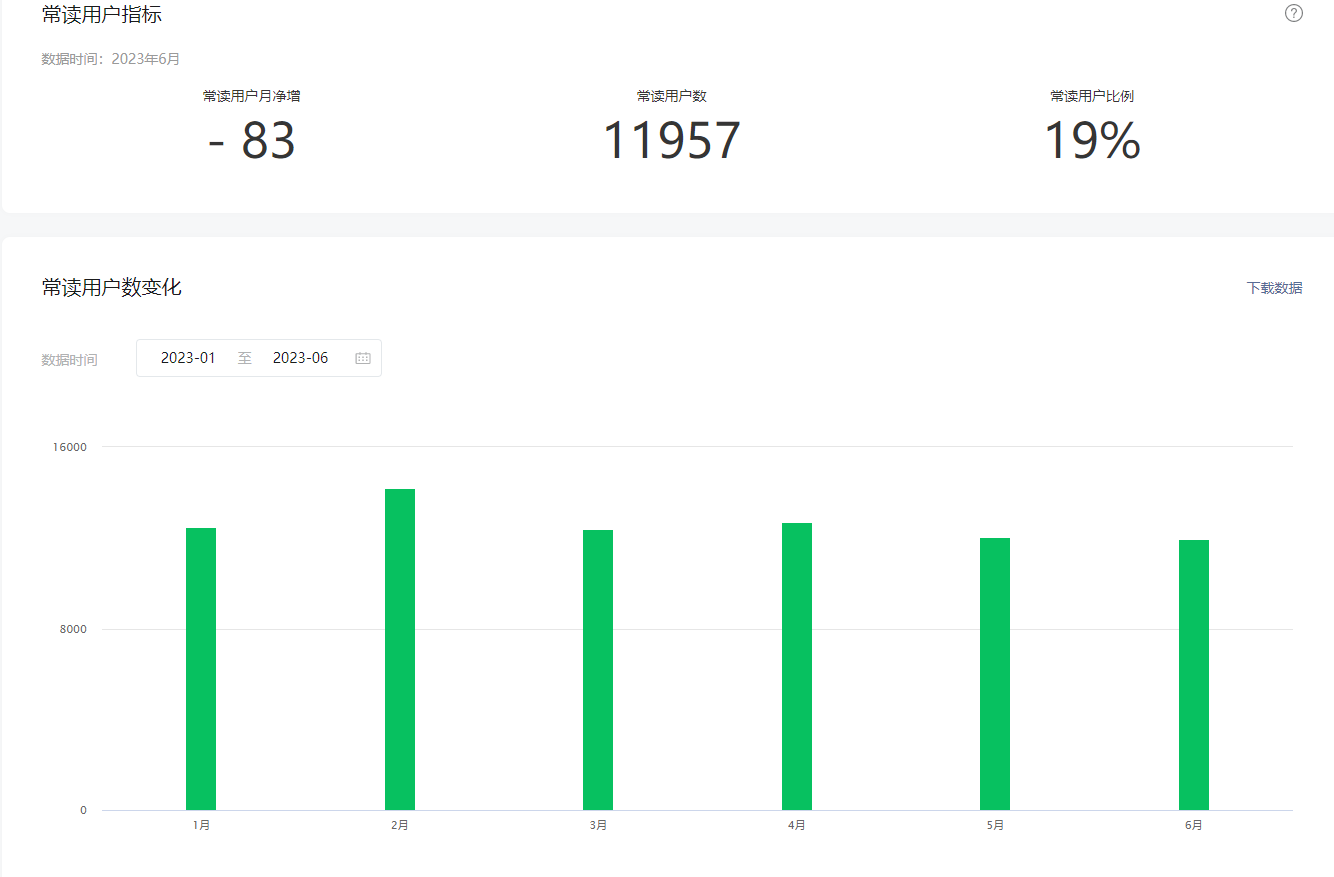Click the 常读用户月净增 value -83
This screenshot has width=1334, height=877.
(x=252, y=141)
